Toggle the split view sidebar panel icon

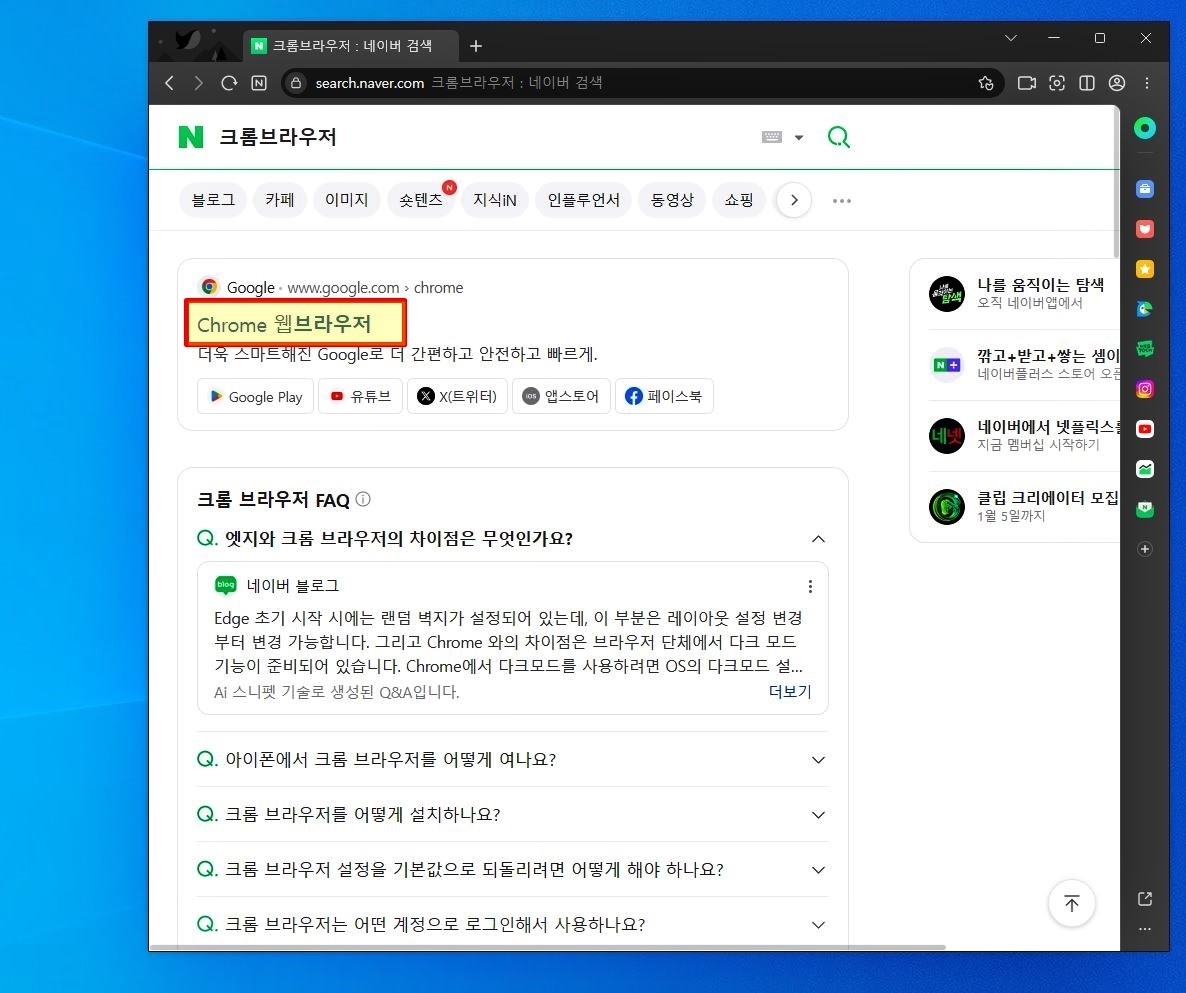point(1087,83)
